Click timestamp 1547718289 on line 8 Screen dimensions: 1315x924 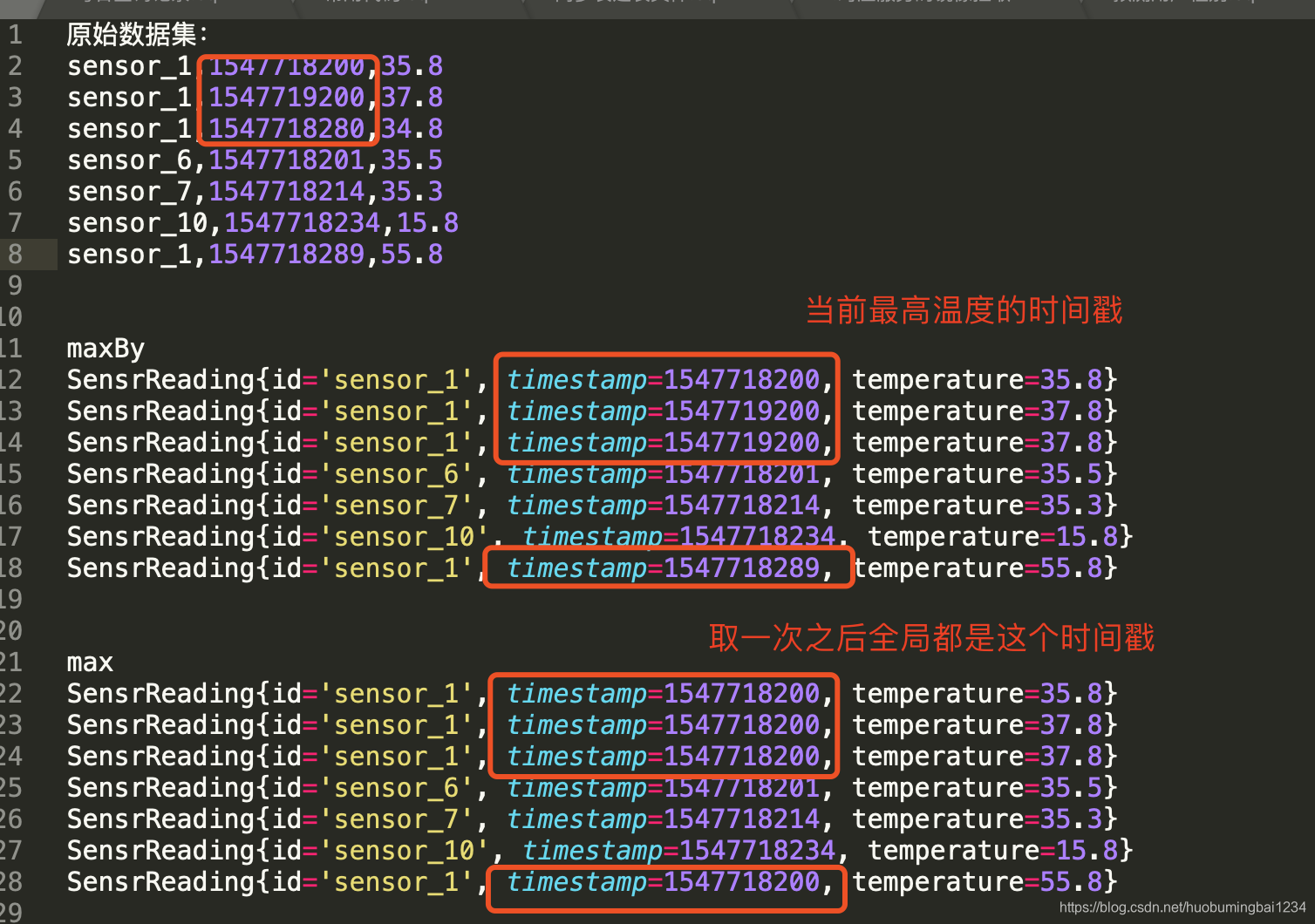tap(287, 254)
